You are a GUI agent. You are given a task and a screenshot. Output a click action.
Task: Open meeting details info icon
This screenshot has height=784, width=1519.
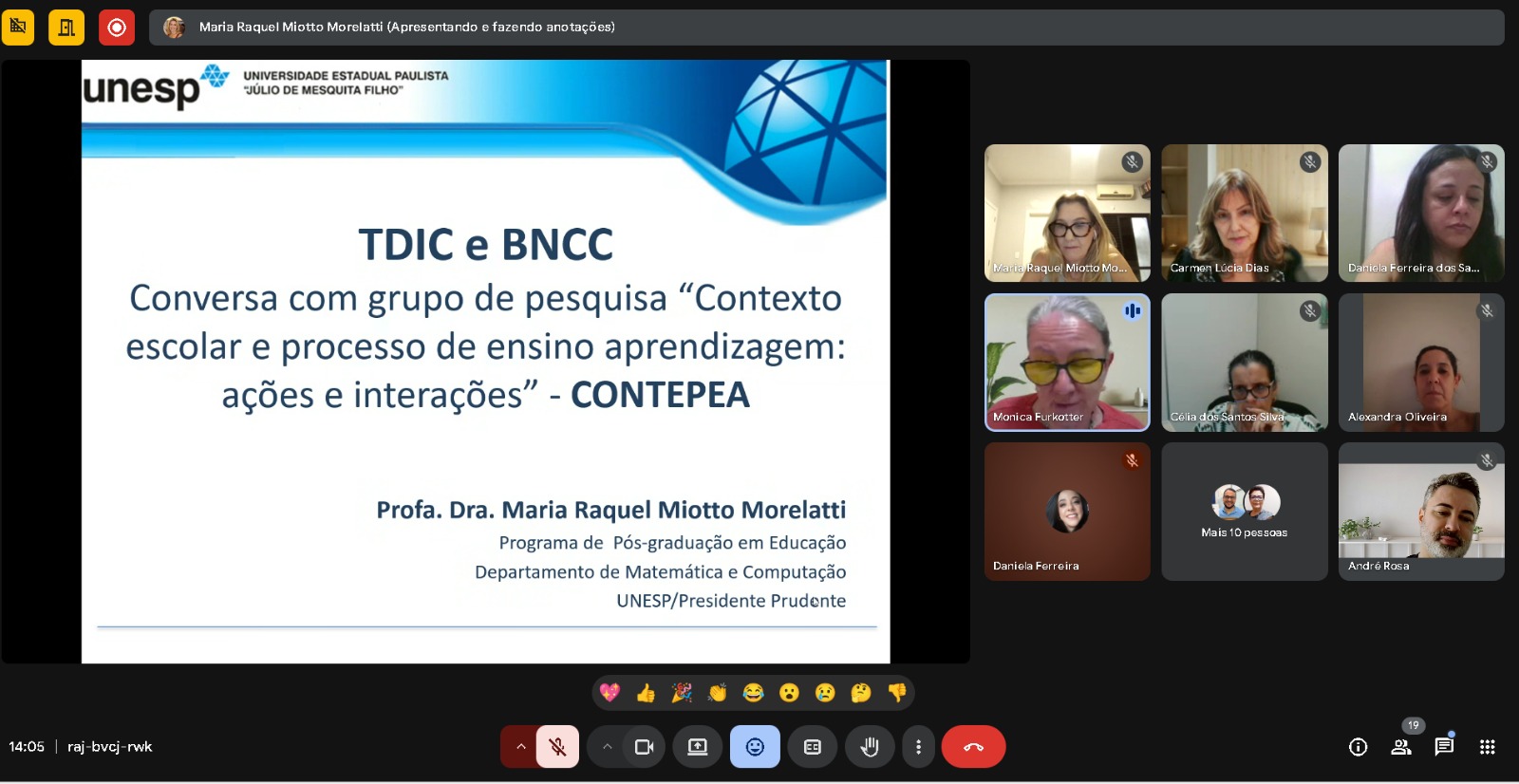coord(1358,747)
